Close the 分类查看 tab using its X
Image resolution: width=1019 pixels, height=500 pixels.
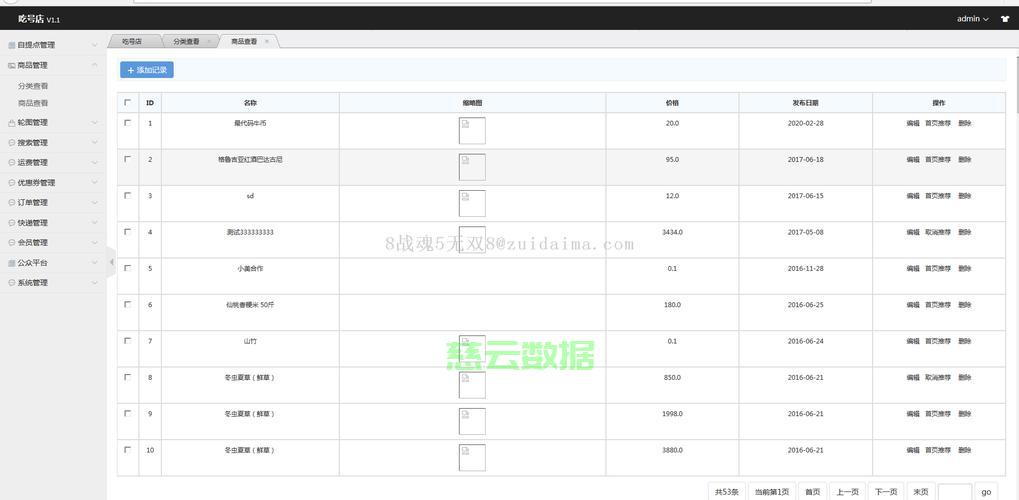point(208,42)
